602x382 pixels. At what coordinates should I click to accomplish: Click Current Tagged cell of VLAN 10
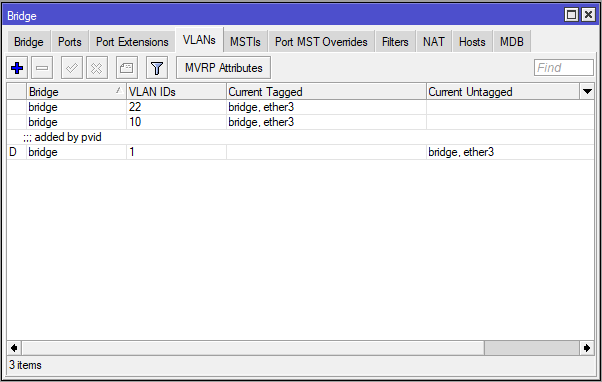(x=326, y=122)
